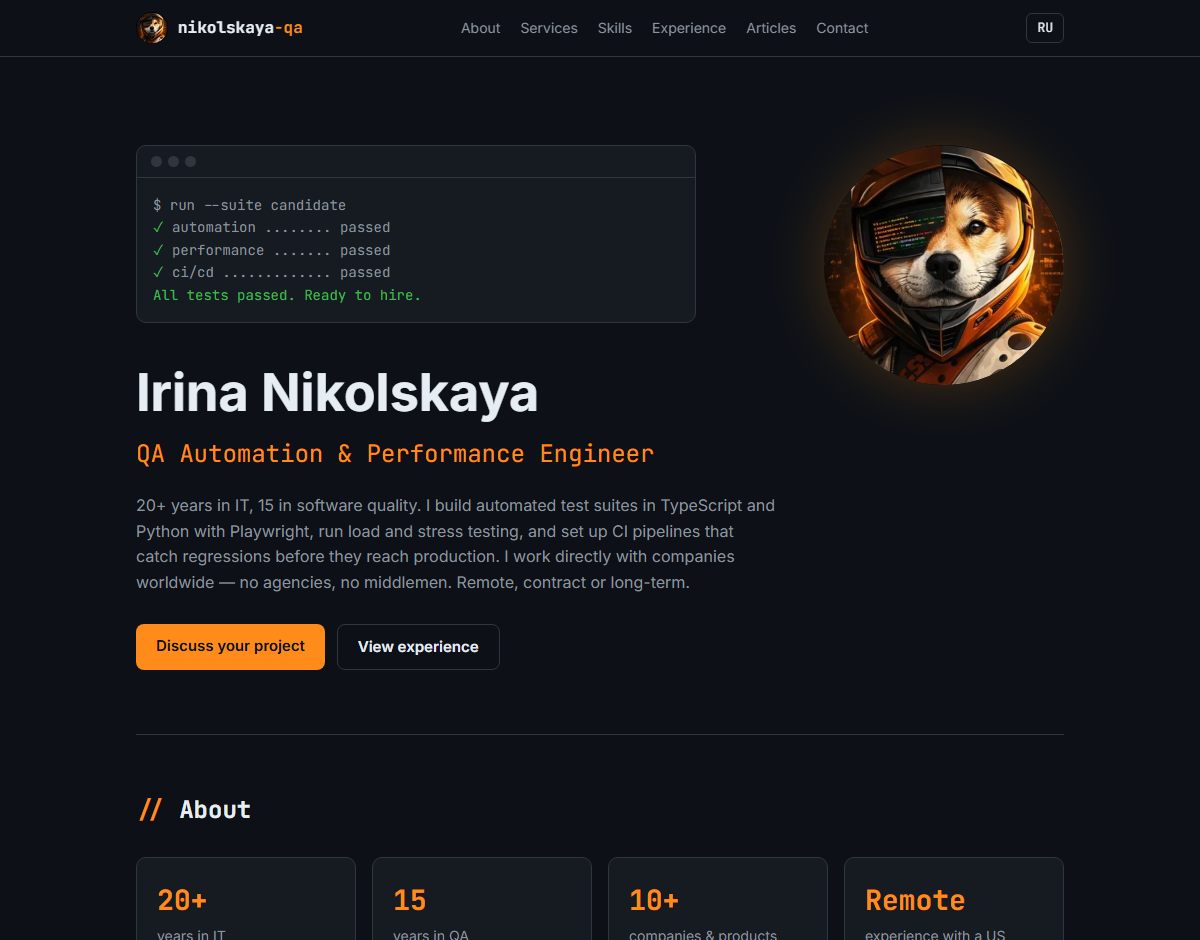1200x940 pixels.
Task: Click the checkmark beside automation in terminal
Action: (x=158, y=227)
